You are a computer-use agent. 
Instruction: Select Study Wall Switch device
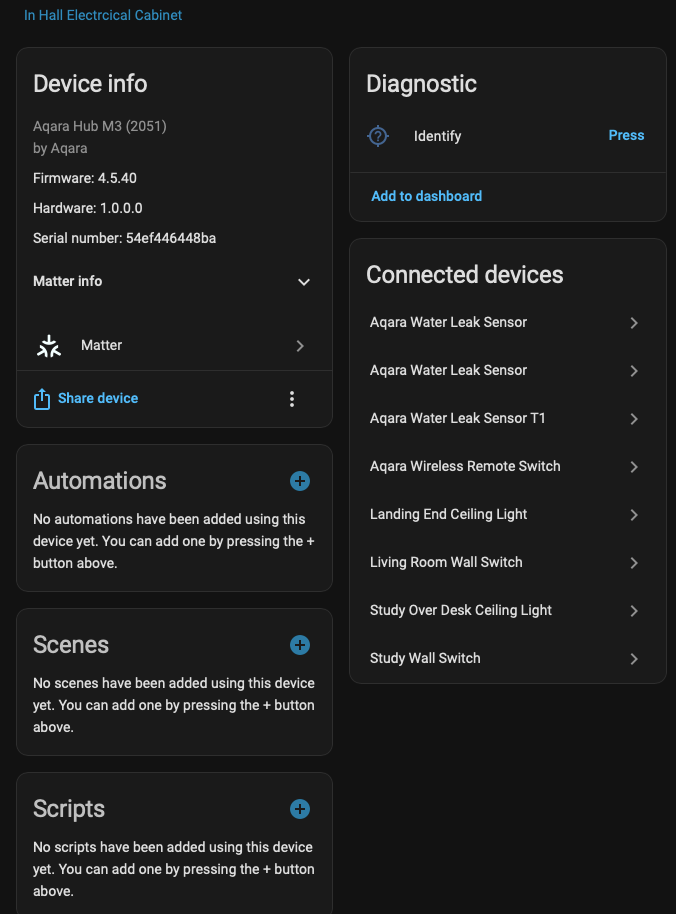[425, 658]
